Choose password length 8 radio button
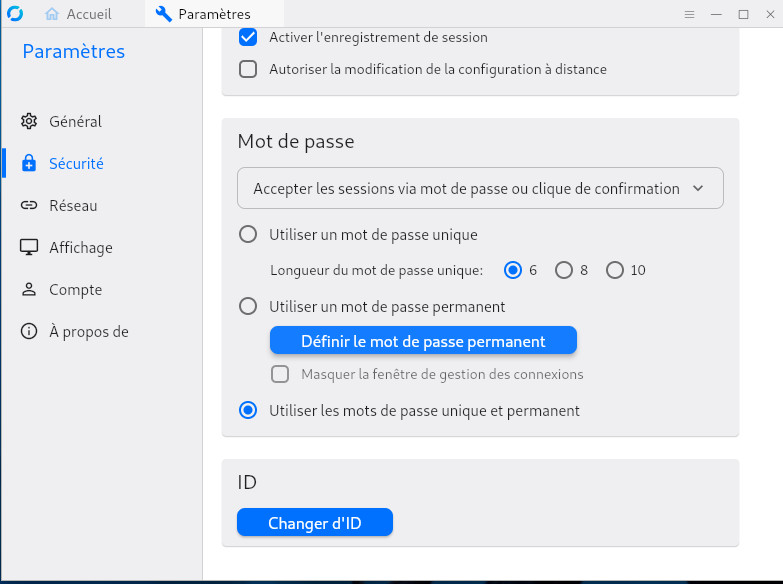The image size is (783, 584). (564, 270)
